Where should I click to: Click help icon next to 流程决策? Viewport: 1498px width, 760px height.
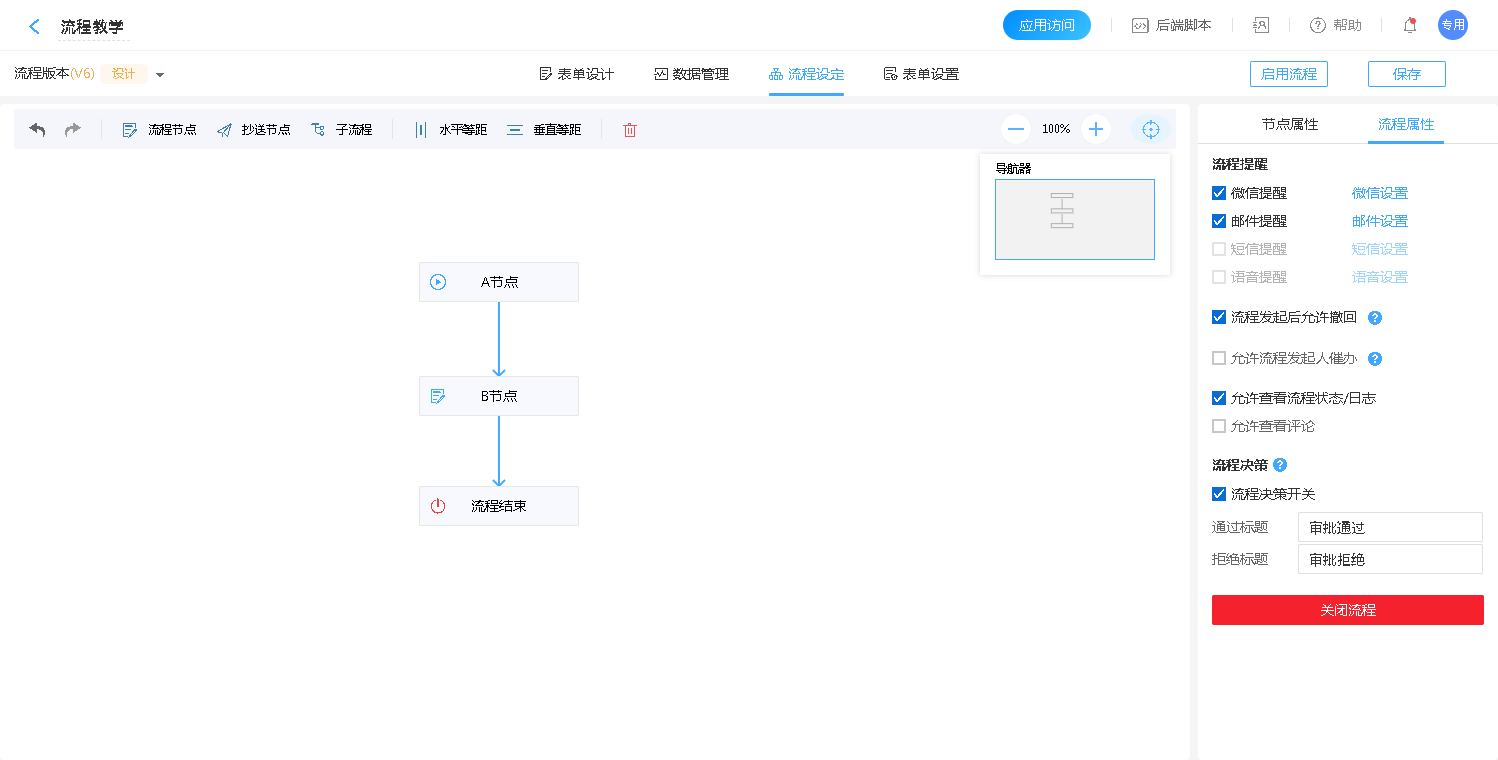1280,465
